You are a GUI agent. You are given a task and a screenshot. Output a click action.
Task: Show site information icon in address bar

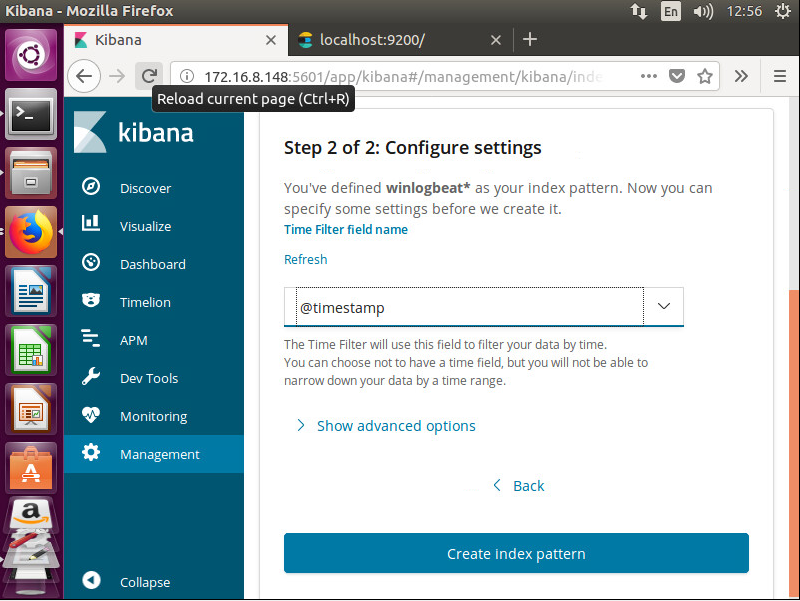(x=187, y=77)
